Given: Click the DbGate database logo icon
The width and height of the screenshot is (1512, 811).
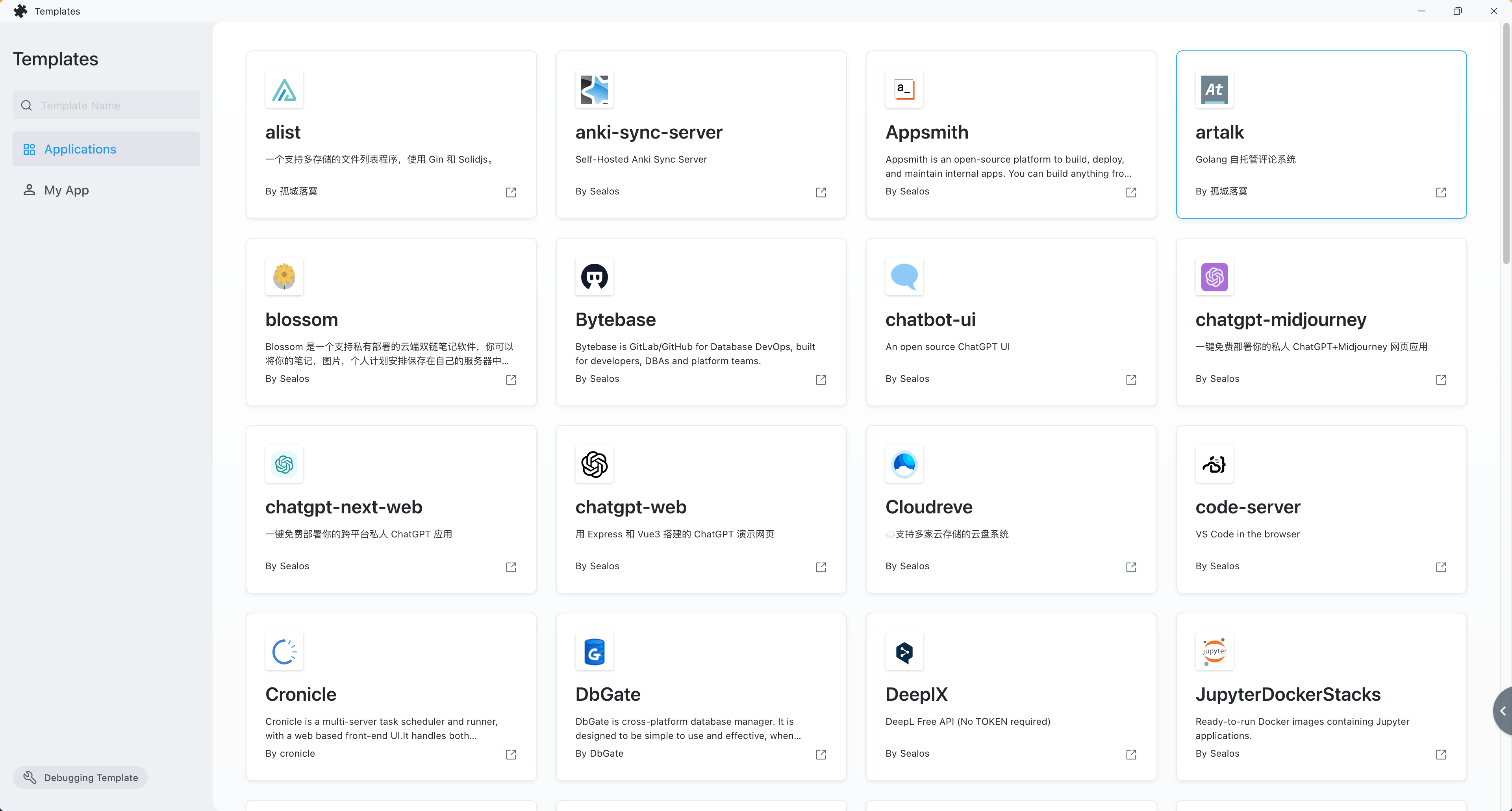Looking at the screenshot, I should (594, 652).
